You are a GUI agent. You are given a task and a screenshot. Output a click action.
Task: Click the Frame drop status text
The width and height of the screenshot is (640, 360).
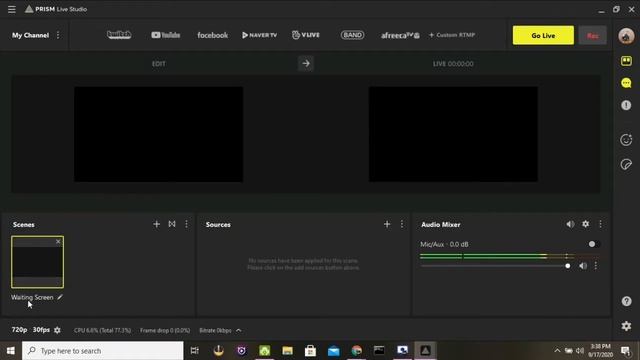click(x=165, y=330)
